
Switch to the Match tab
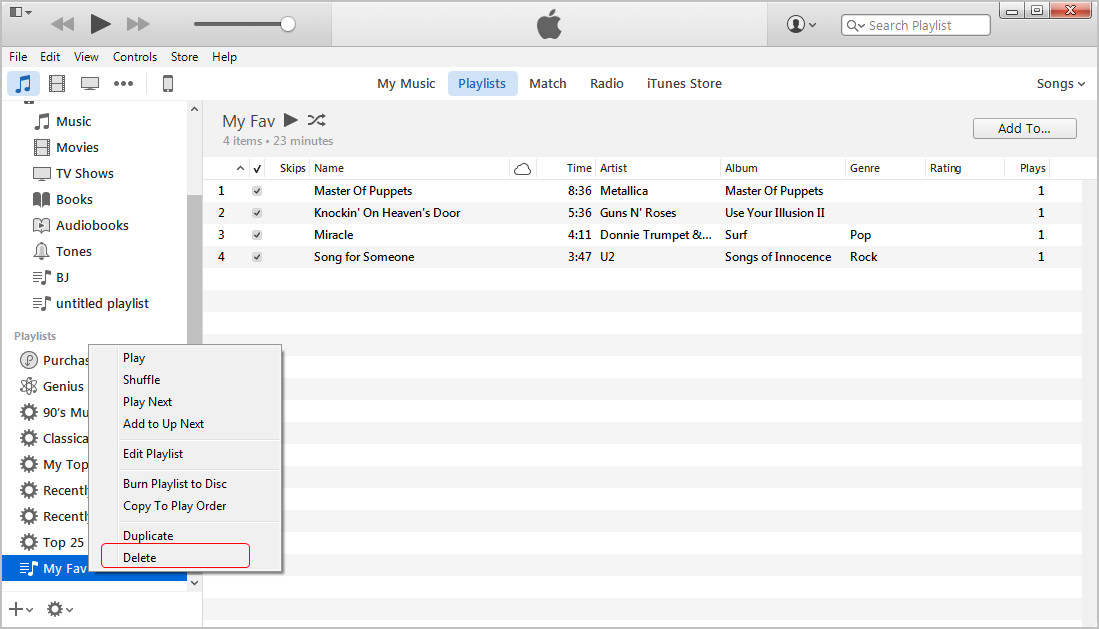tap(547, 83)
